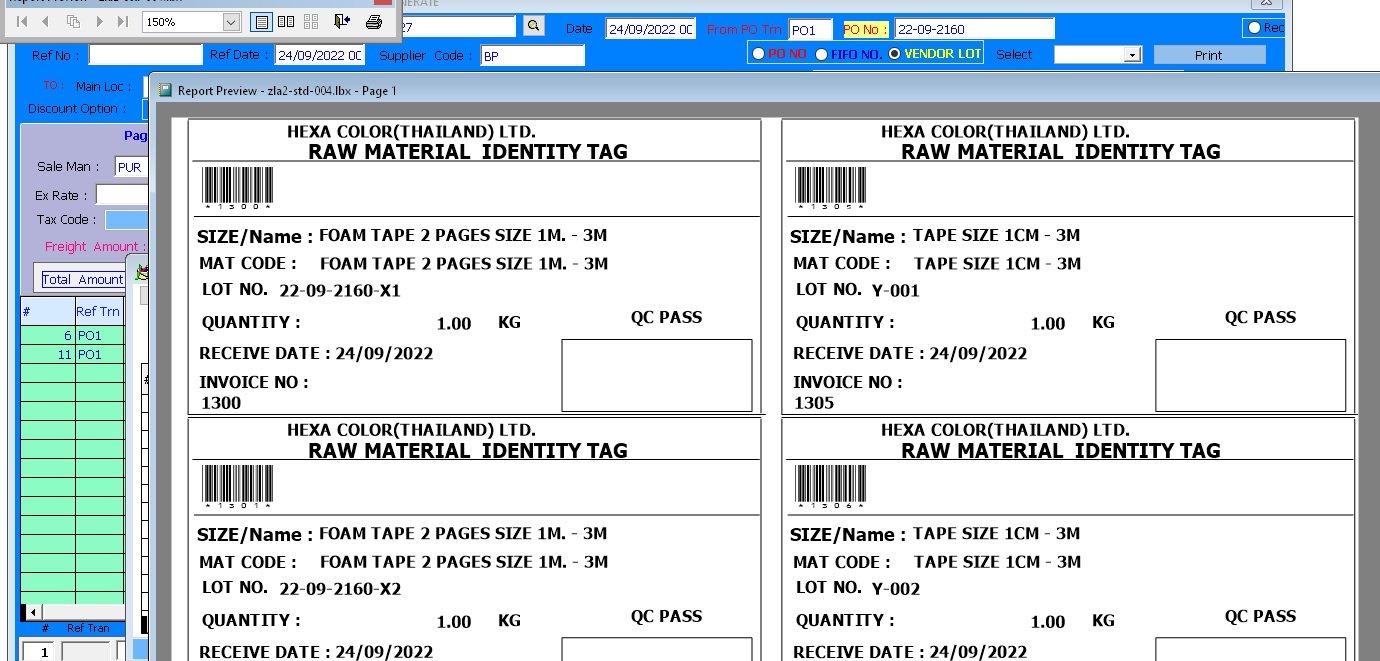Click the Total Amount button

coord(82,279)
